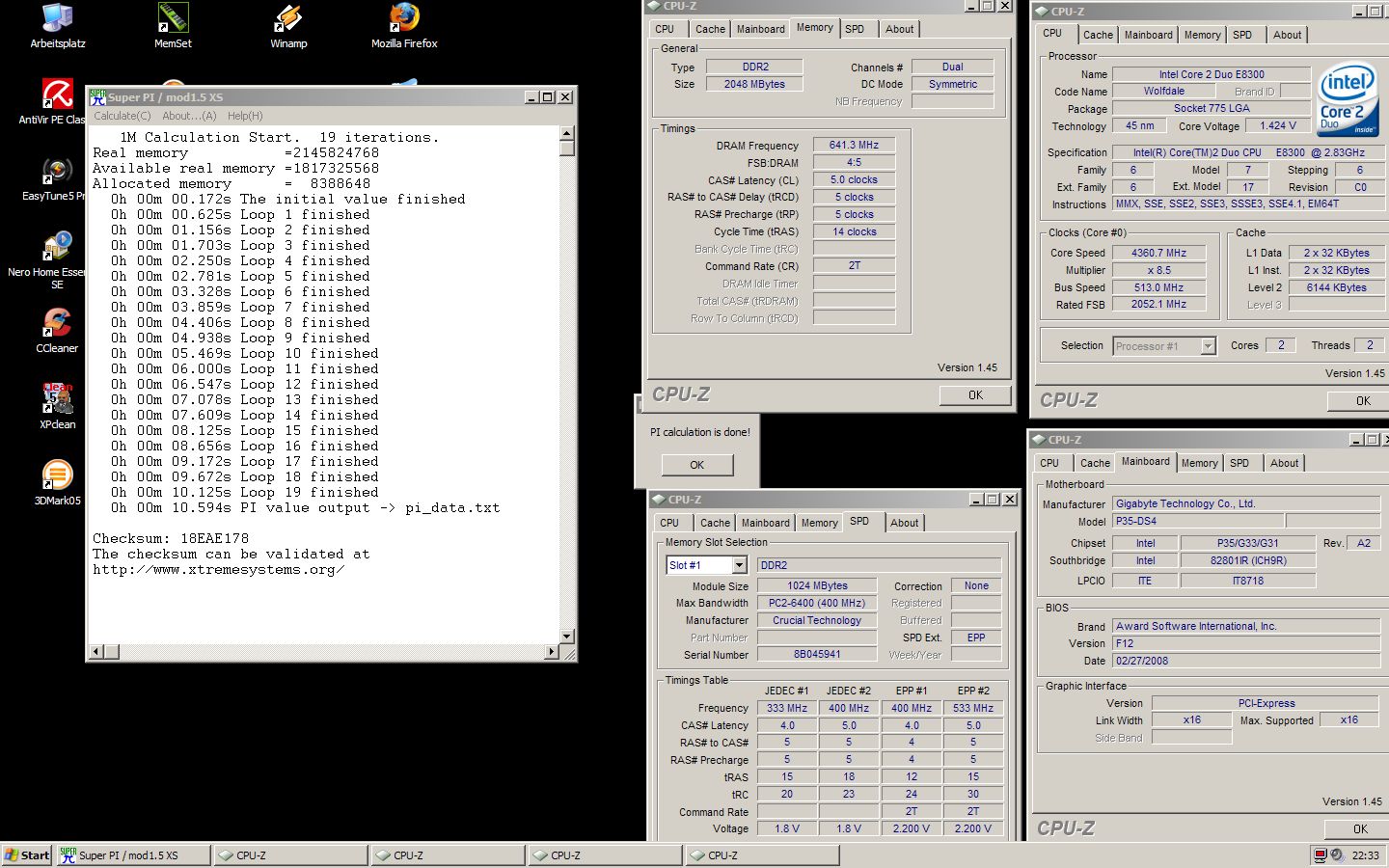Select the Super PI taskbar button

pos(133,855)
